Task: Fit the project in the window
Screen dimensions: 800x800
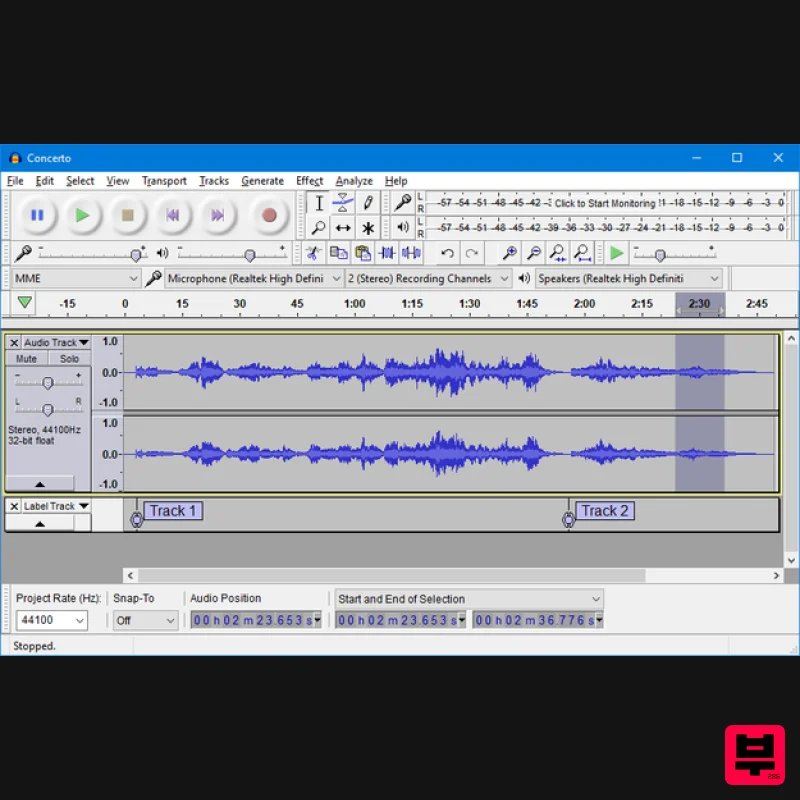Action: (x=581, y=253)
